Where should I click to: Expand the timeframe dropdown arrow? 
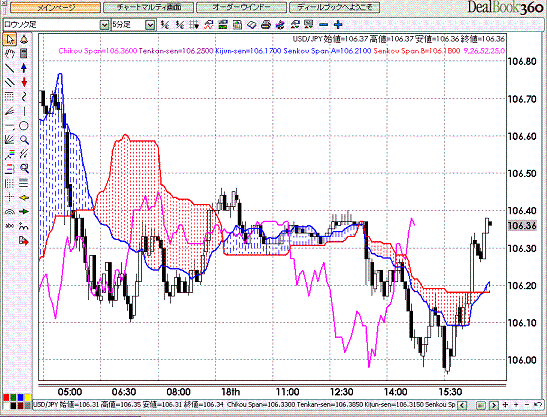pos(150,25)
